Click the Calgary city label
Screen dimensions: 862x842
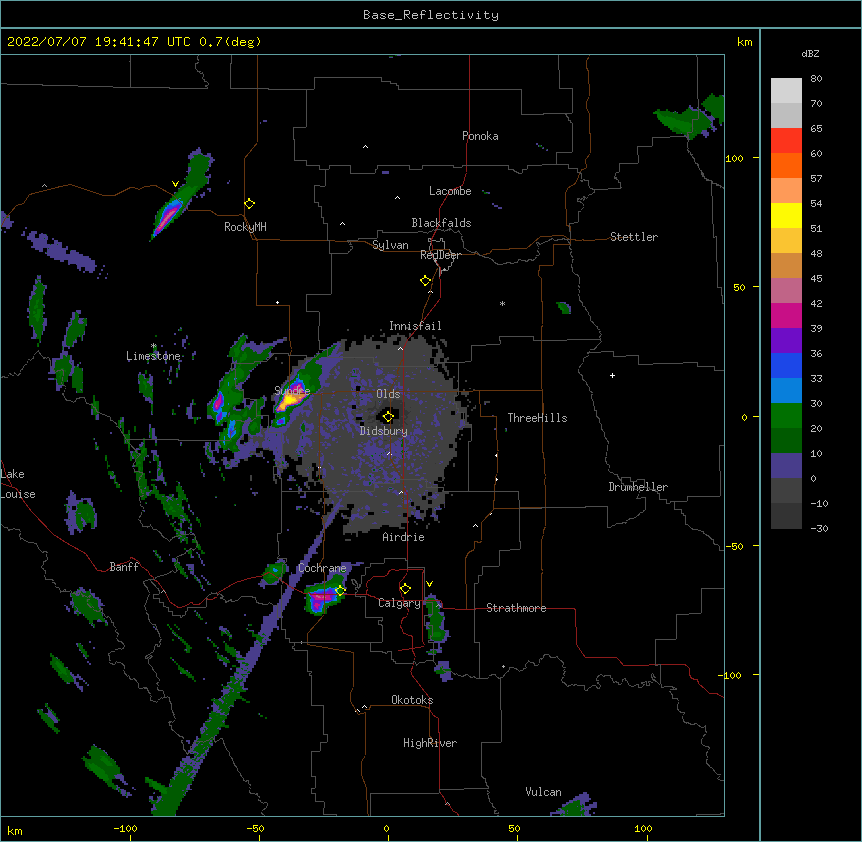[x=399, y=603]
